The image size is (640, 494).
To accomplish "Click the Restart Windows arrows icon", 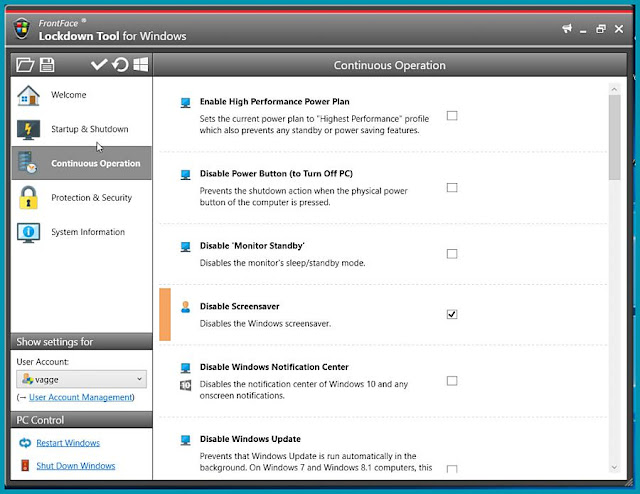I will click(x=25, y=443).
